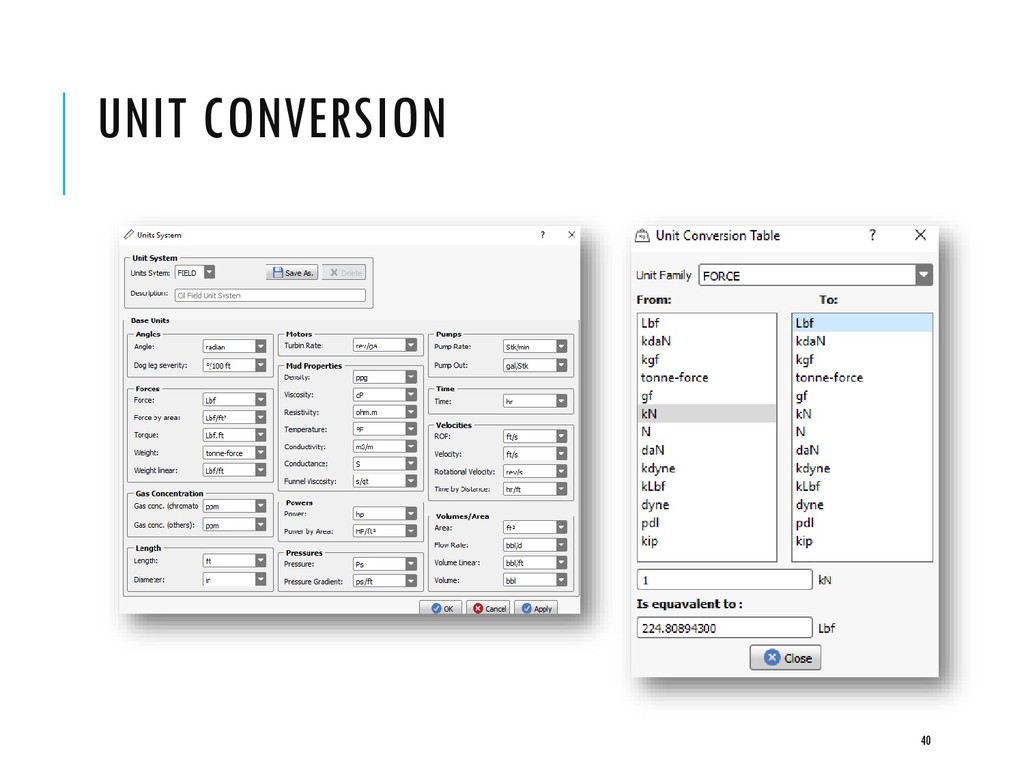Click the disabled Delete button
This screenshot has height=768, width=1024.
(x=344, y=272)
